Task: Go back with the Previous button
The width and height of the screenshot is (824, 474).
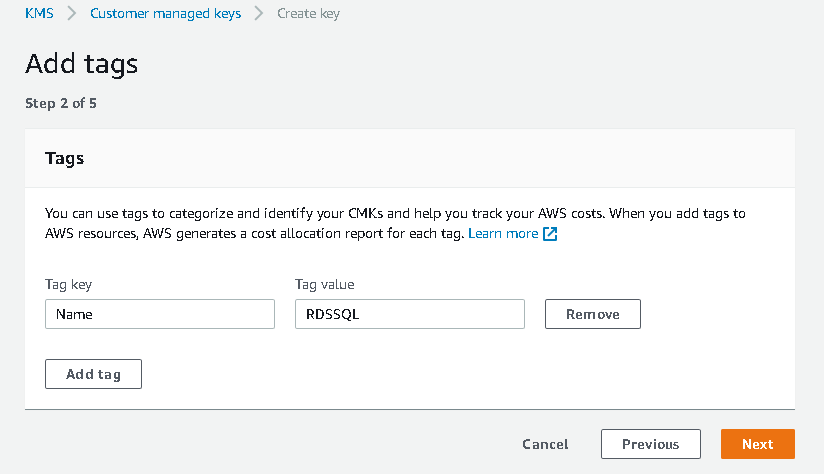Action: pos(650,444)
